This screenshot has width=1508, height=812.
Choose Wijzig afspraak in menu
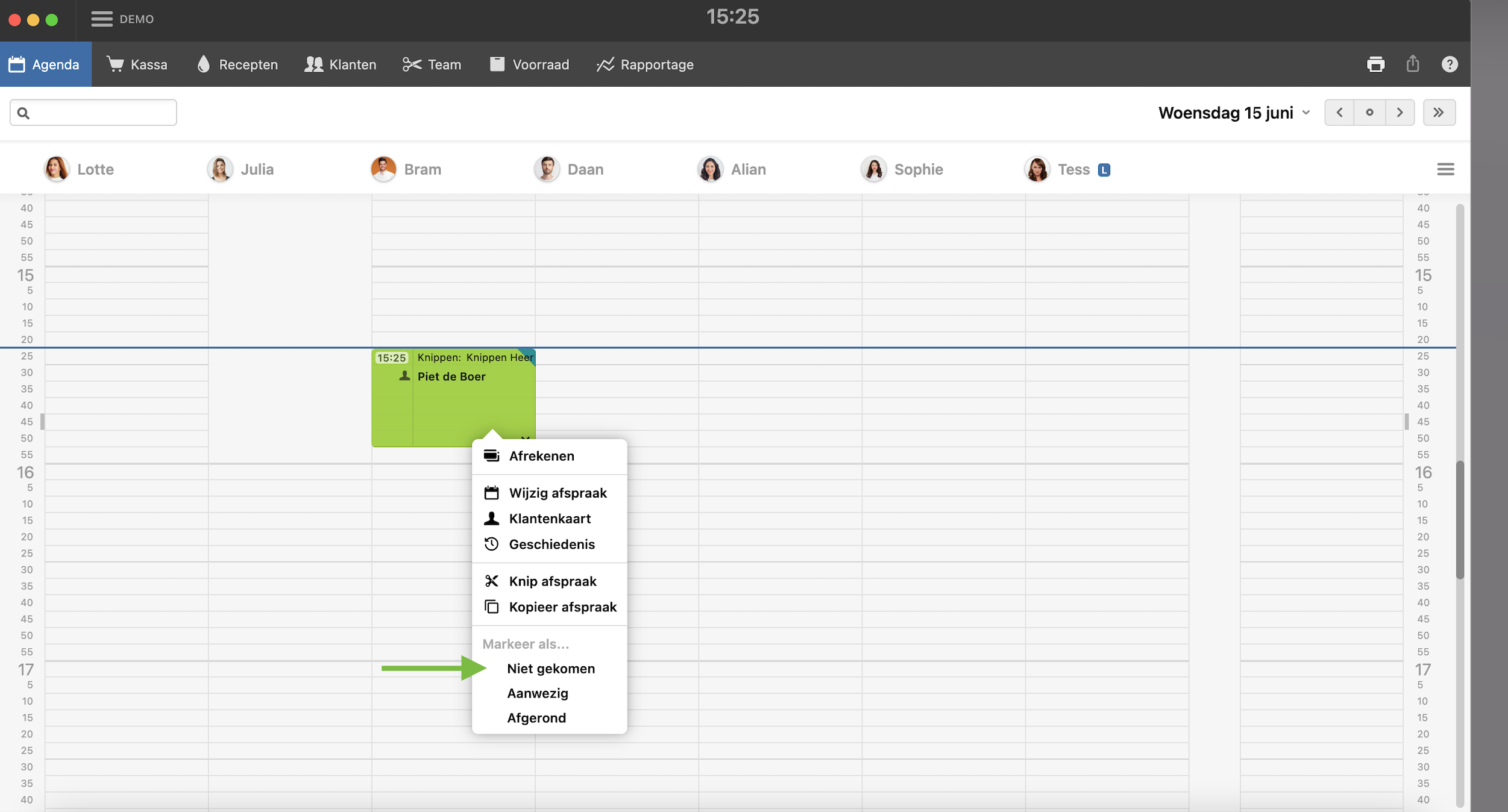(x=557, y=493)
